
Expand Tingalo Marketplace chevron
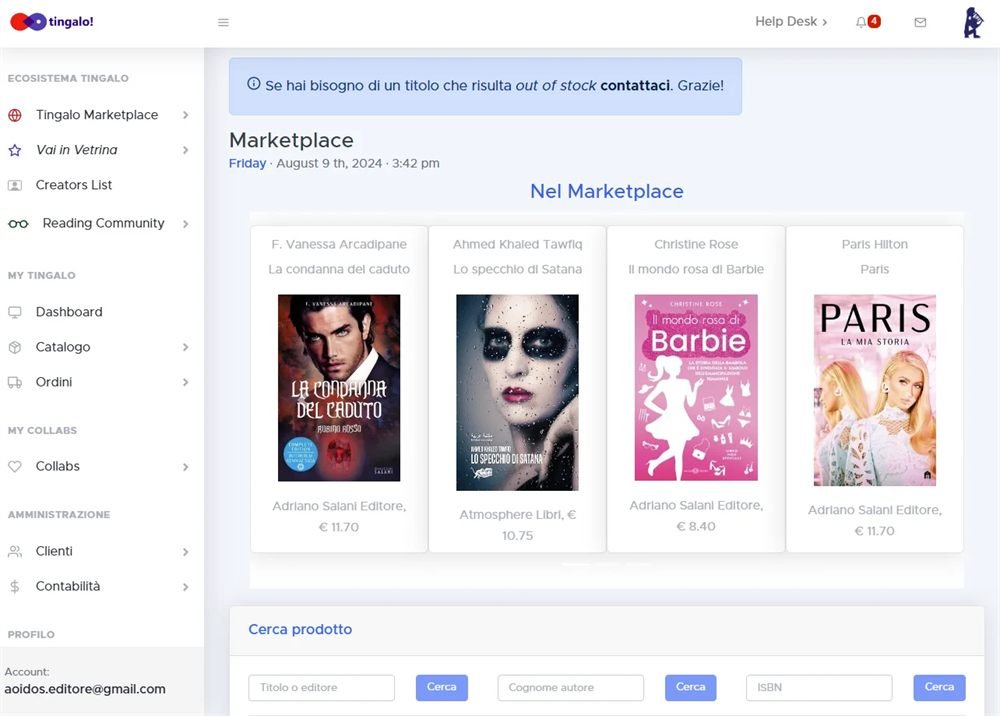[186, 115]
